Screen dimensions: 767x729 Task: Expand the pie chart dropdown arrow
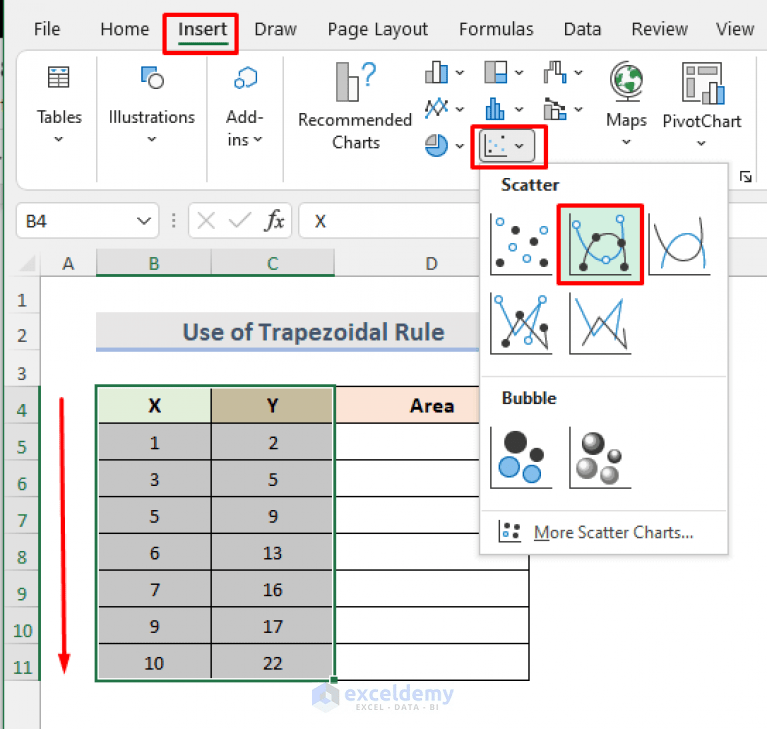pos(460,146)
